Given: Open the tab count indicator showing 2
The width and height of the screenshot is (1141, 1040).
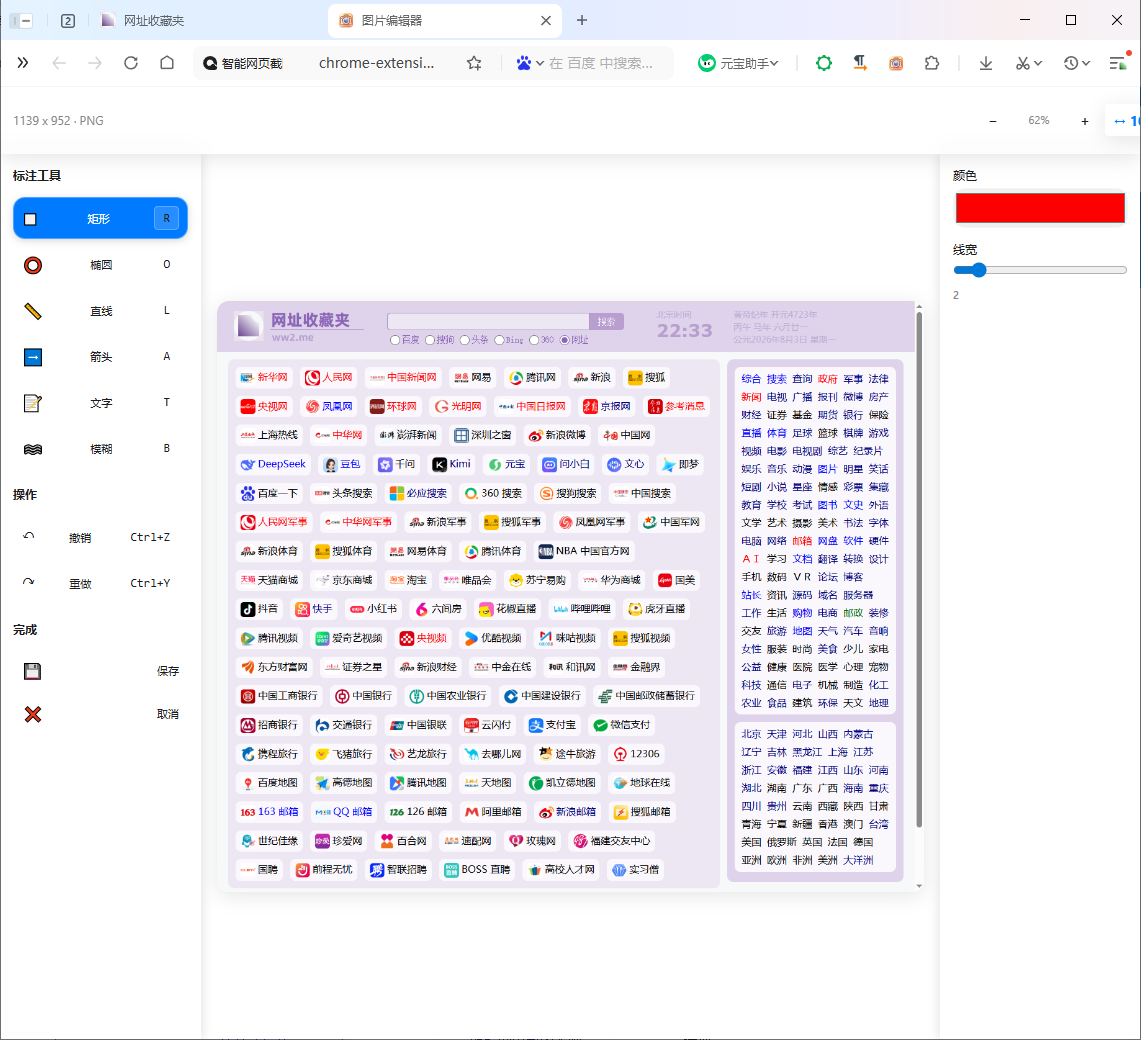Looking at the screenshot, I should coord(68,21).
